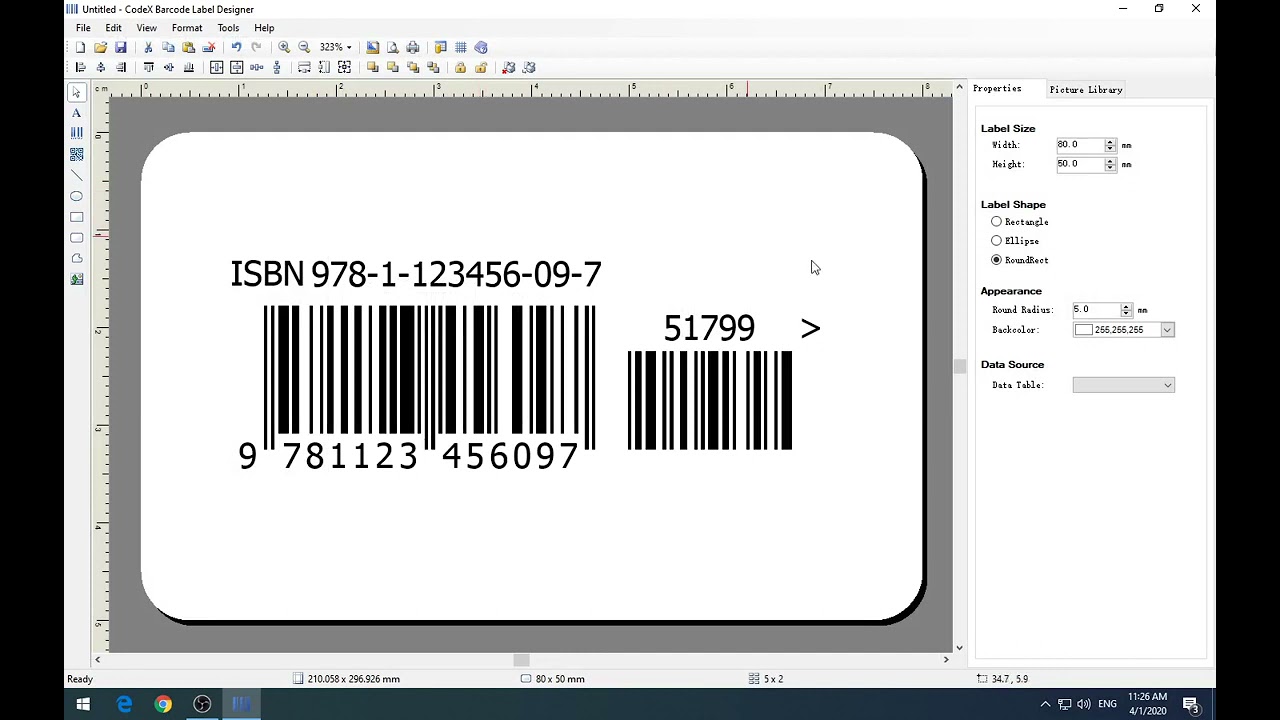
Task: Select the Ellipse label shape
Action: (x=996, y=241)
